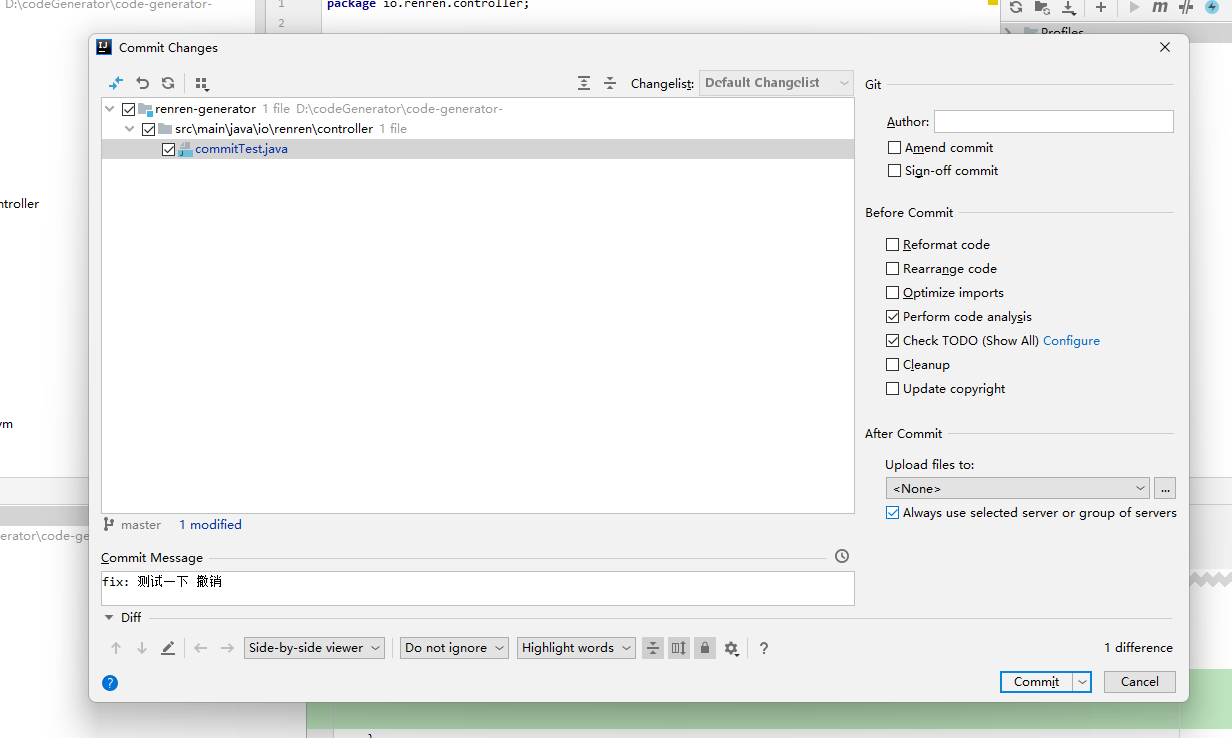Select the Rollback icon in the toolbar
The image size is (1232, 738).
pos(141,83)
